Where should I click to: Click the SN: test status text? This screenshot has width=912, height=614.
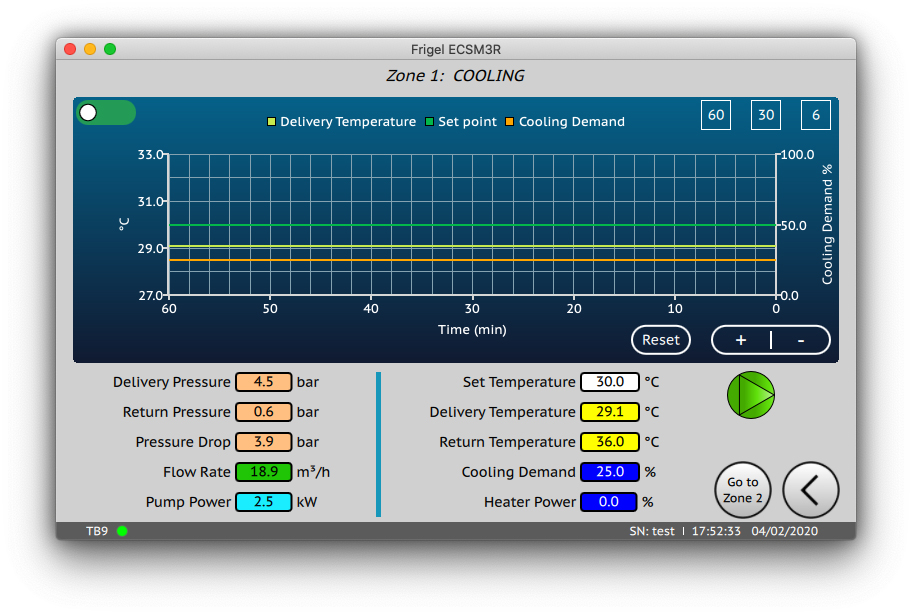click(x=651, y=531)
